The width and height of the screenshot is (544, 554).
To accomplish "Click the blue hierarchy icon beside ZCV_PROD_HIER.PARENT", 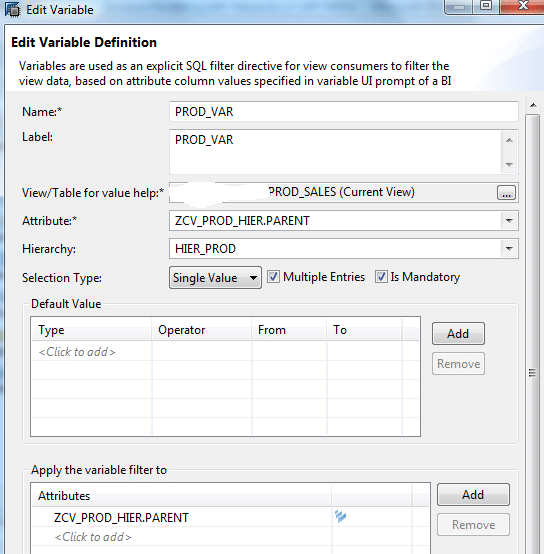I will point(341,516).
